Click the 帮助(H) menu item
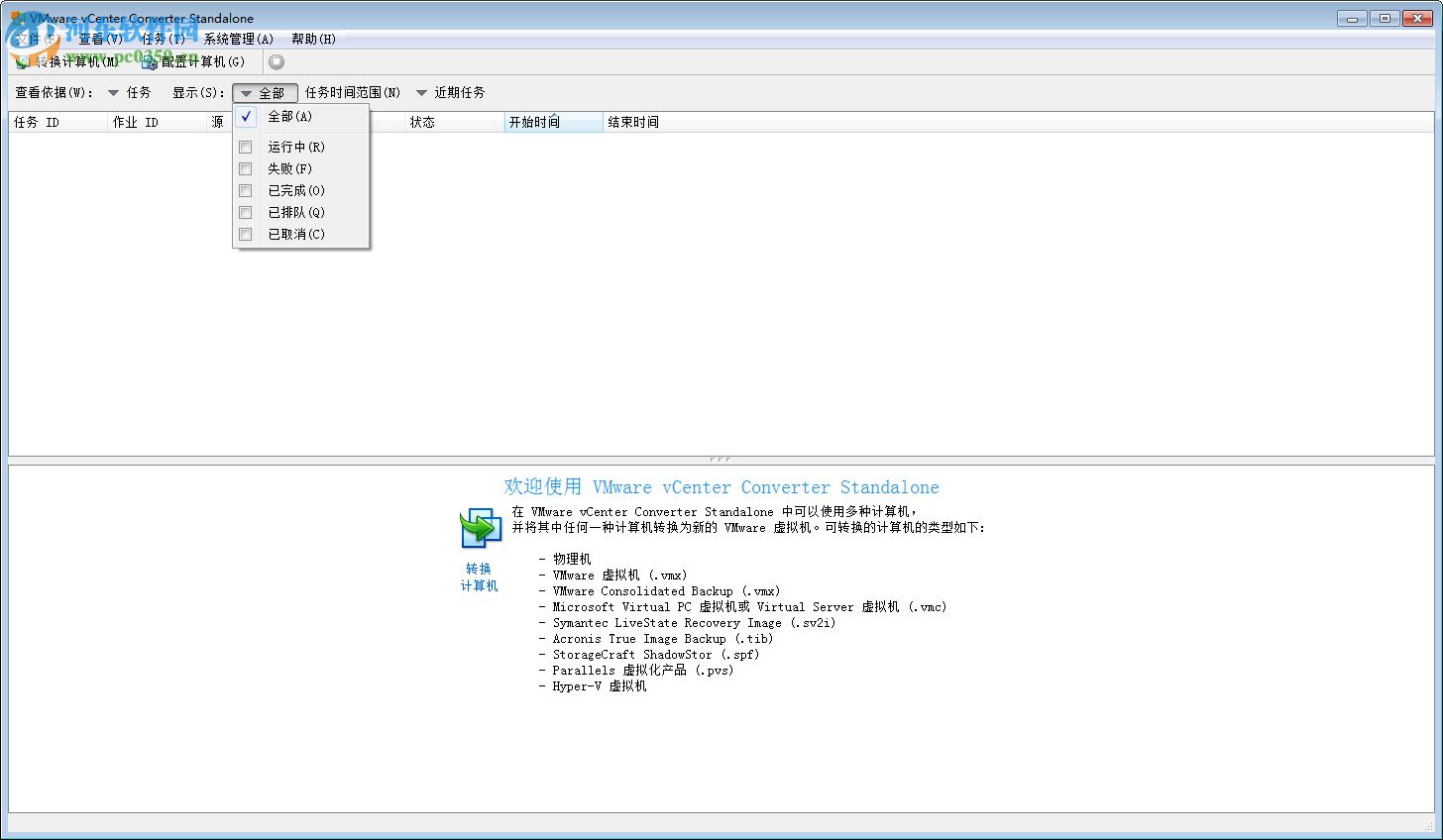Viewport: 1443px width, 840px height. pos(315,39)
